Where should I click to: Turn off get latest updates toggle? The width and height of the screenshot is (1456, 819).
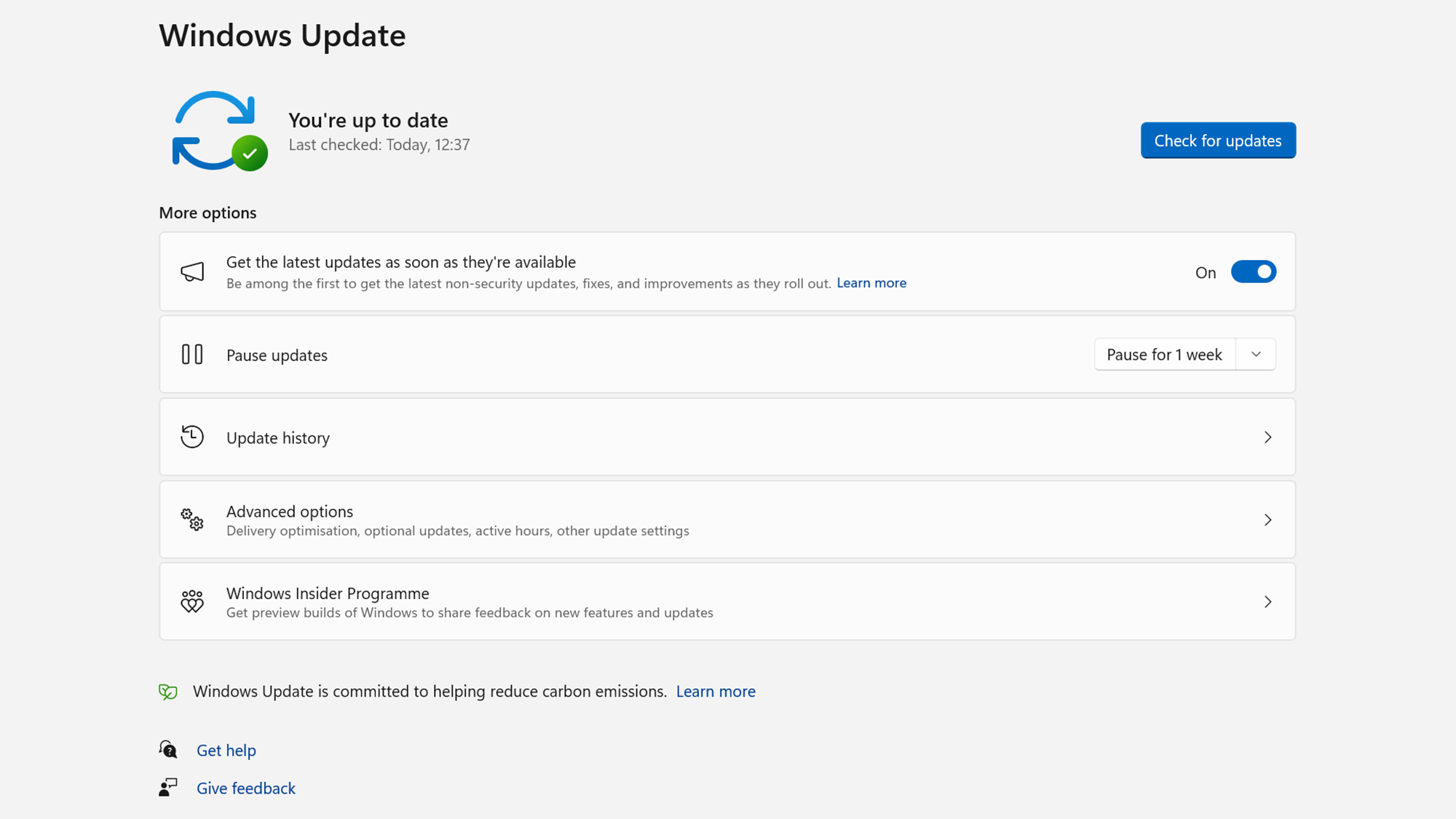click(x=1253, y=272)
